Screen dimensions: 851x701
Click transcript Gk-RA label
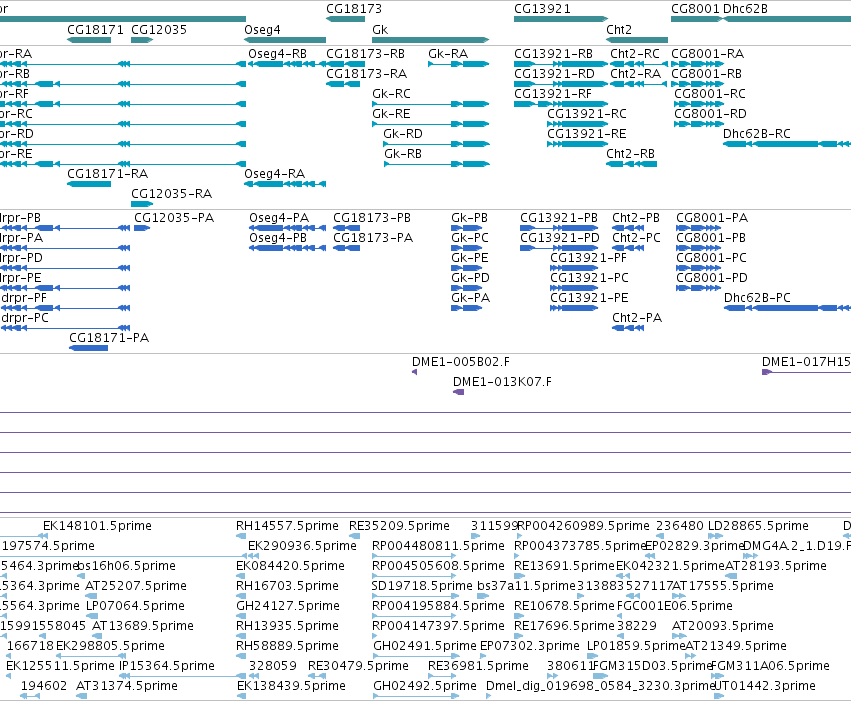[x=448, y=54]
